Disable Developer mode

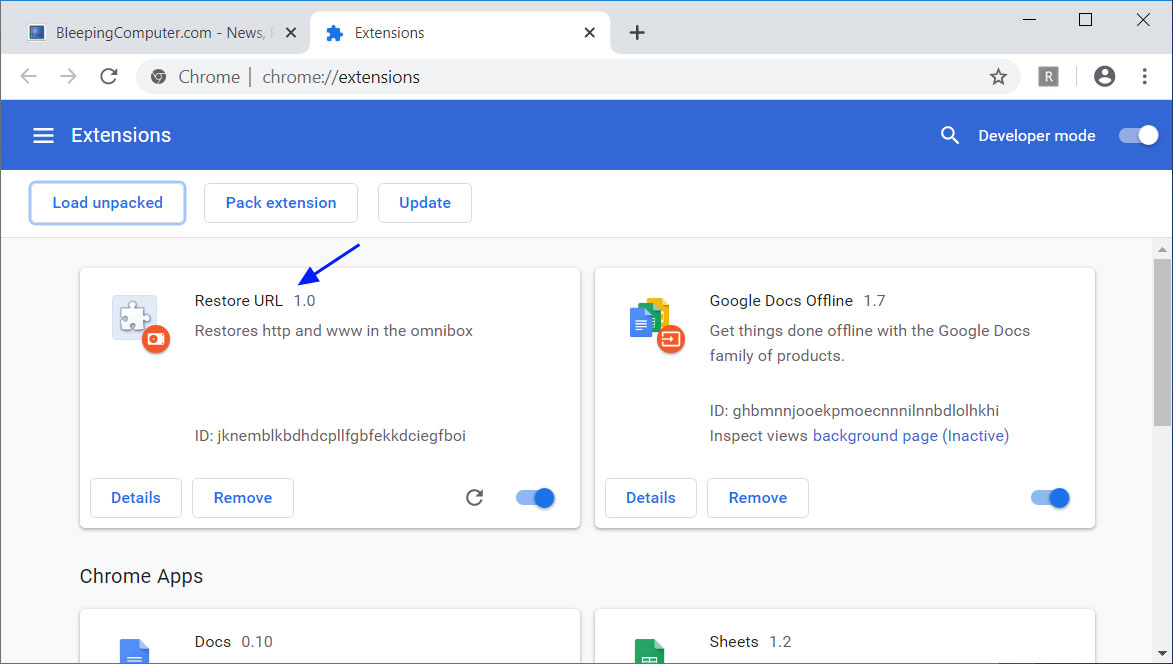(1137, 134)
